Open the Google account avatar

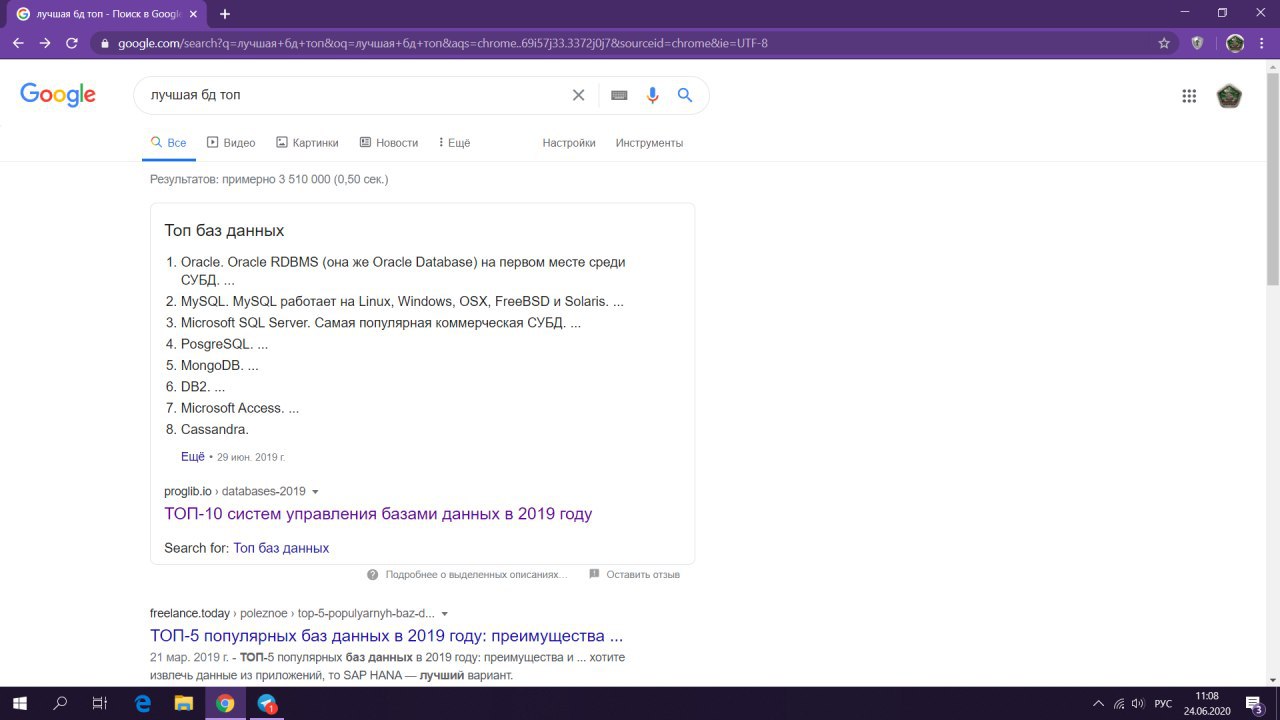pos(1229,96)
